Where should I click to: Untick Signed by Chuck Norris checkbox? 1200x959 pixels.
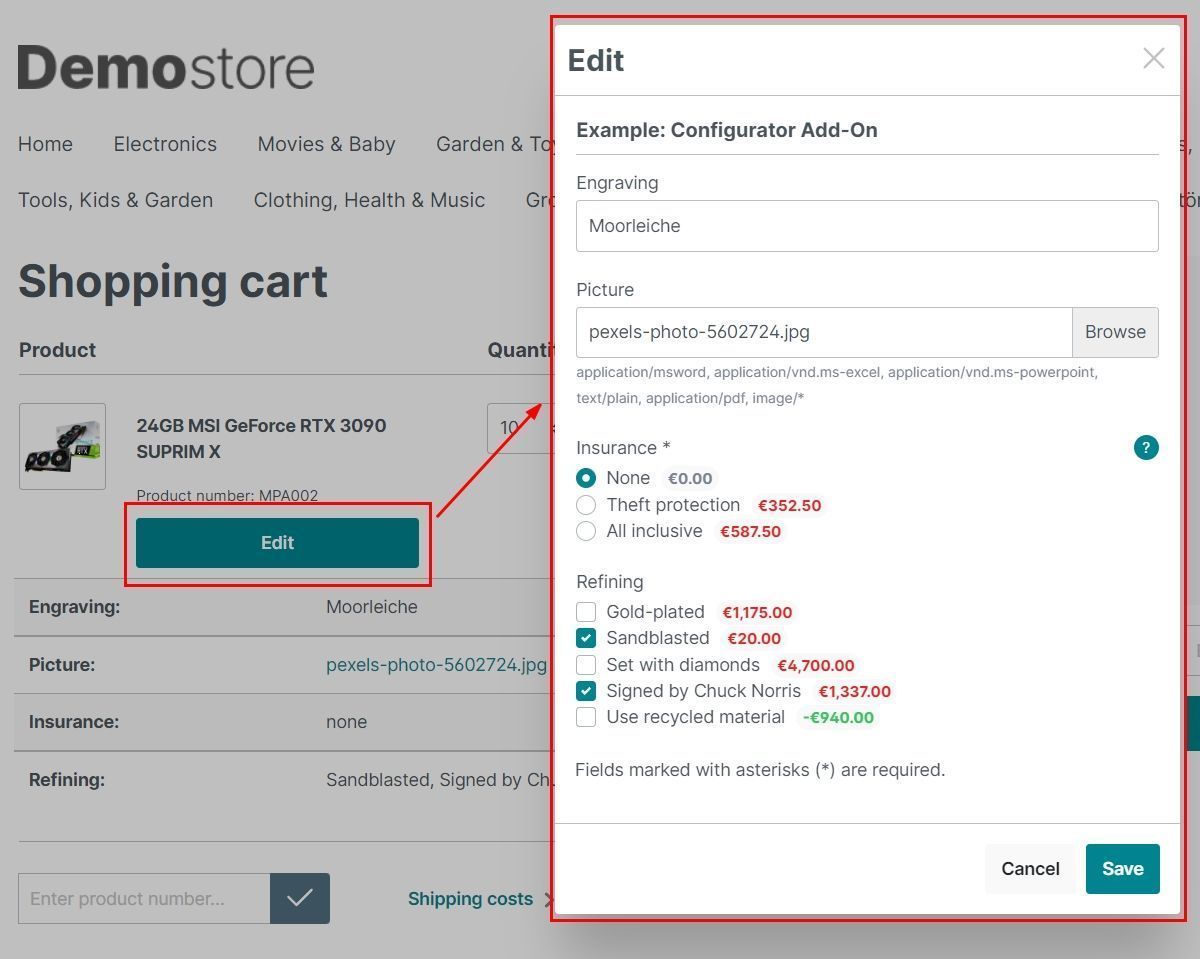pos(586,691)
